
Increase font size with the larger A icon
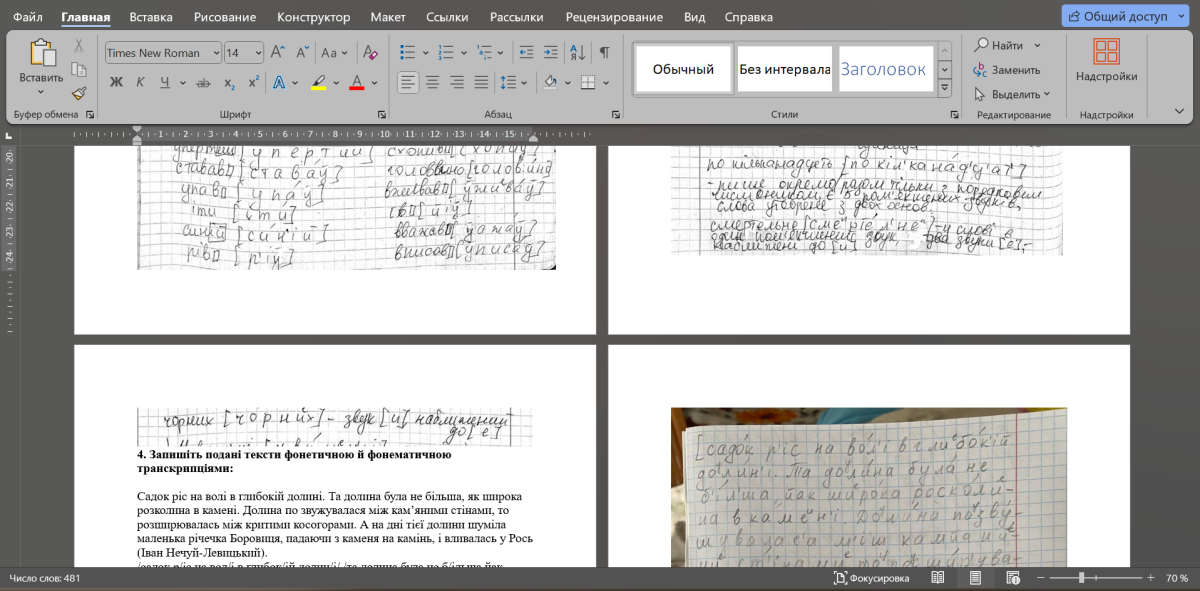(278, 52)
